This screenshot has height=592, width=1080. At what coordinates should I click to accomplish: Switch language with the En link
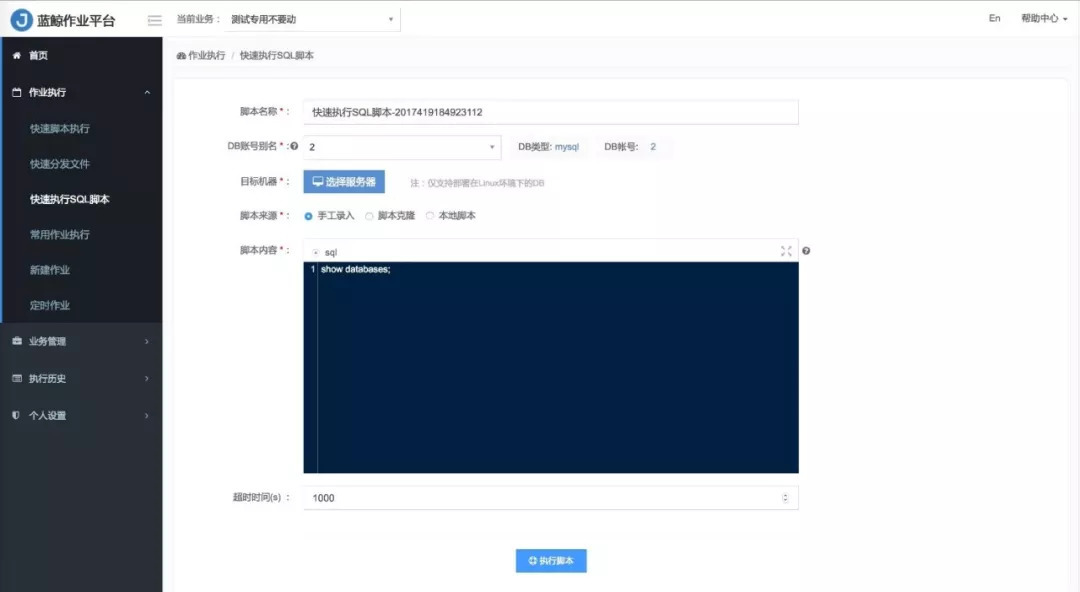[995, 19]
